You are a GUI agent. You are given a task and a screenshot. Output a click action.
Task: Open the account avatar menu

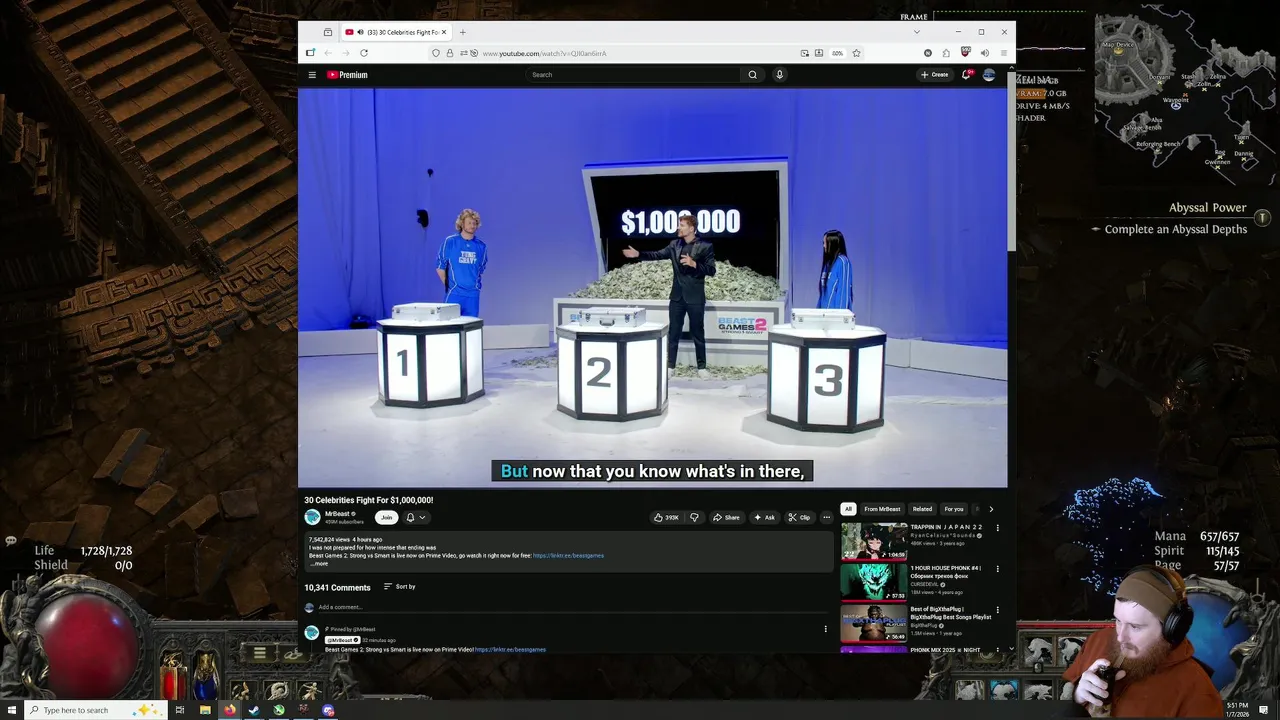click(x=989, y=75)
